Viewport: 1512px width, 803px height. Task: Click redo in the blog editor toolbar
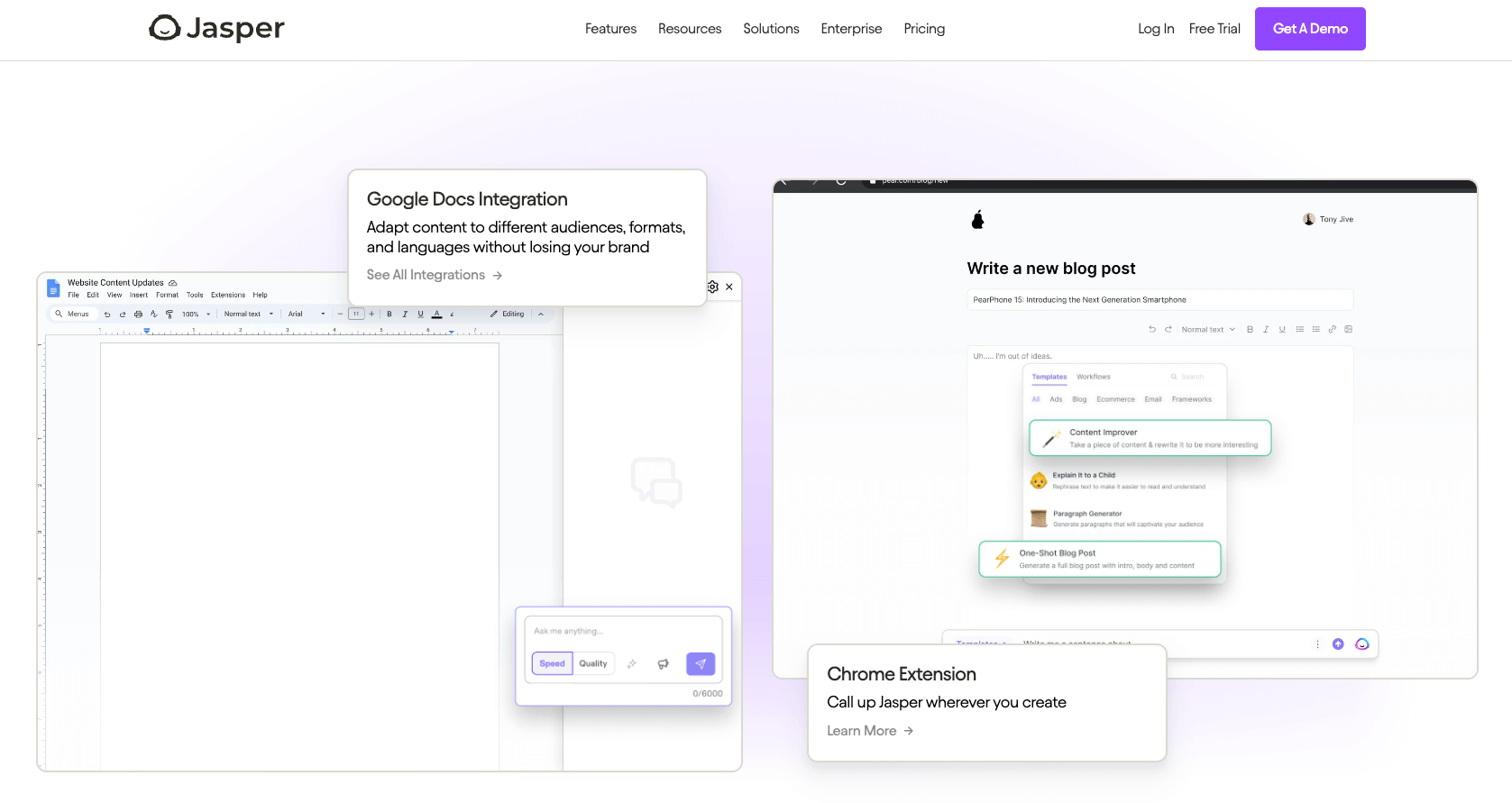coord(1168,330)
